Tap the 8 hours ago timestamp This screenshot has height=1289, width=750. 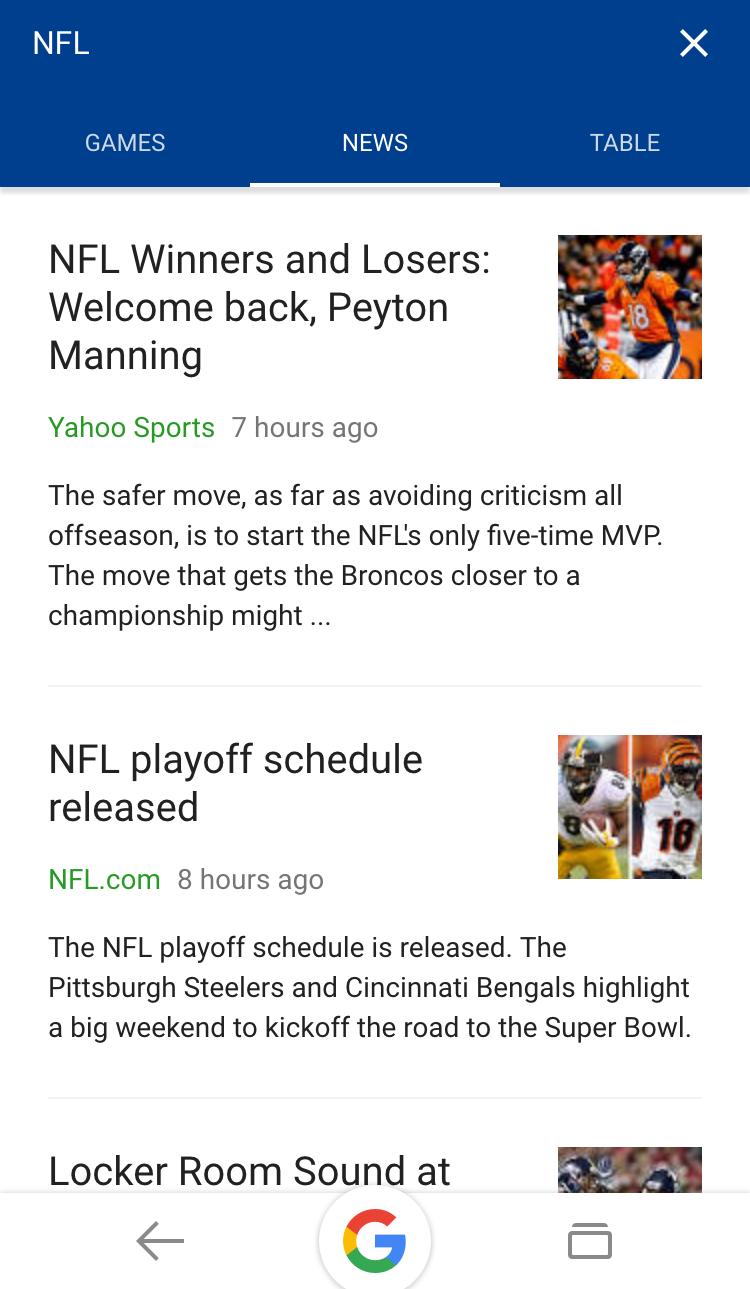[251, 880]
